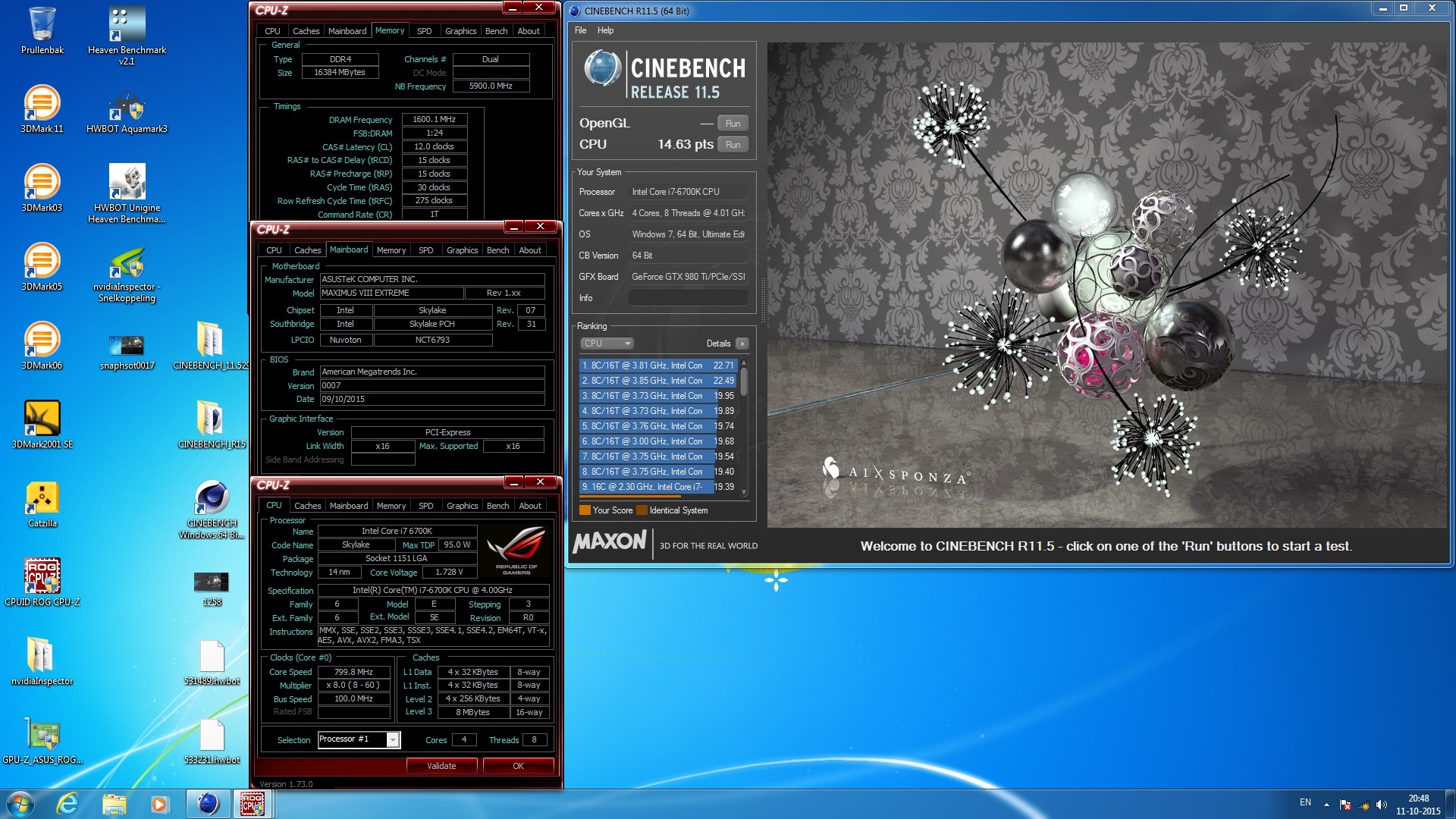The width and height of the screenshot is (1456, 819).
Task: Open Windows Explorer from taskbar
Action: tap(114, 804)
